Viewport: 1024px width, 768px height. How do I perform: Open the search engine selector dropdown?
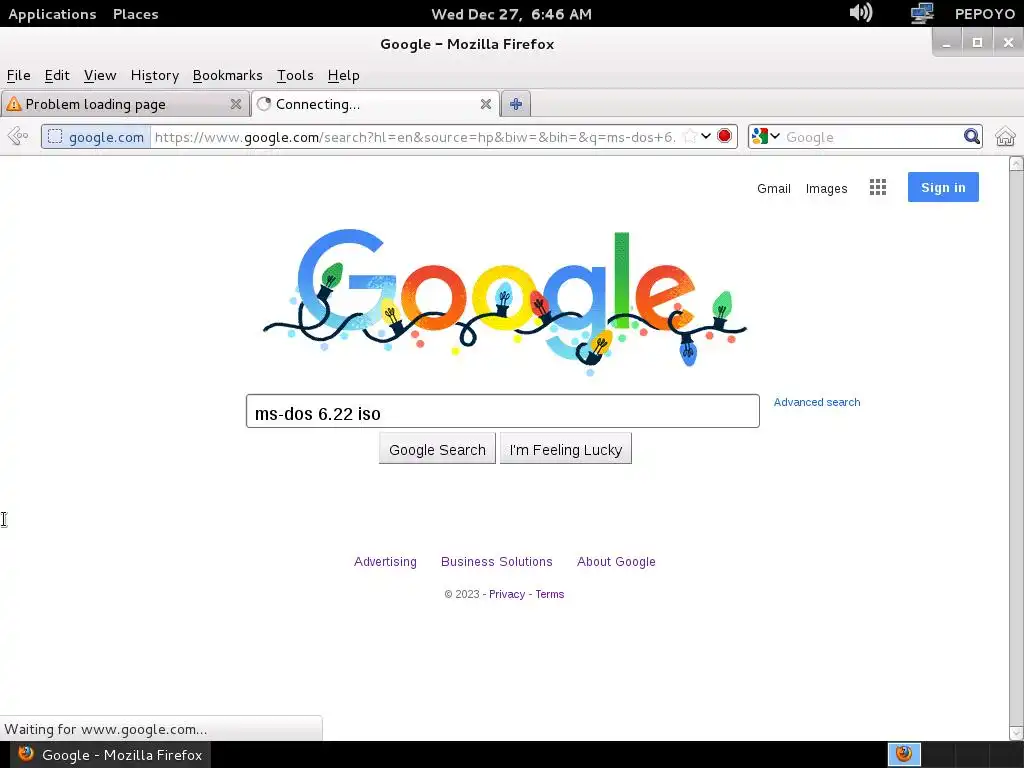(766, 136)
